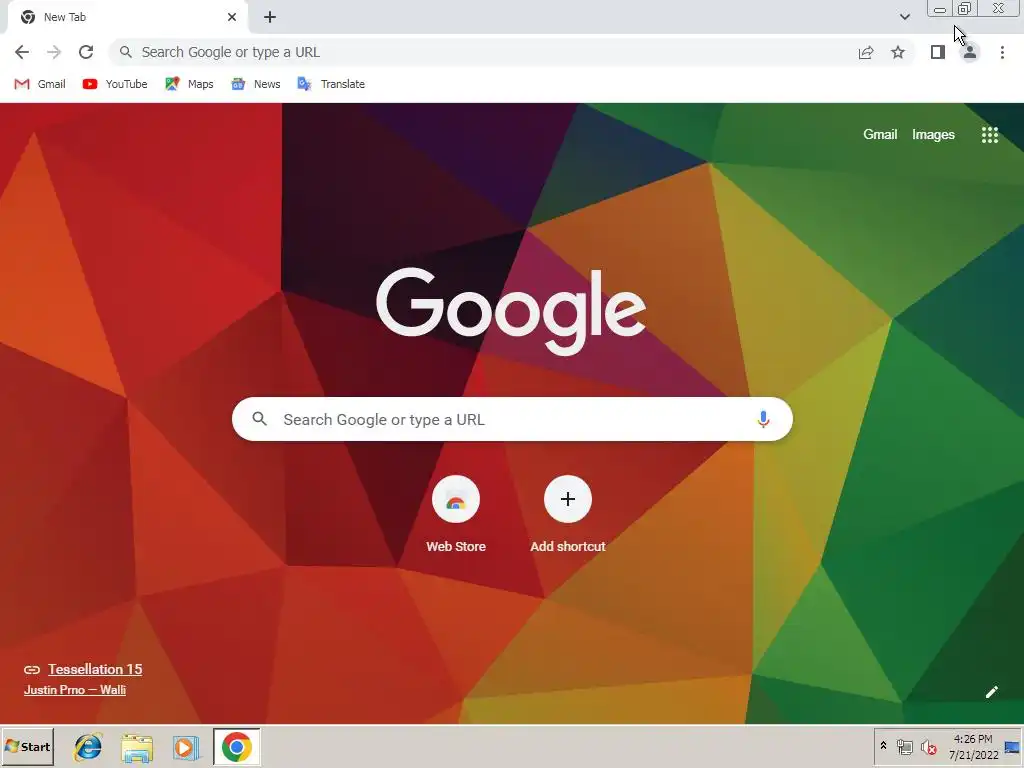The height and width of the screenshot is (768, 1024).
Task: Click the Chrome taskbar icon
Action: click(x=236, y=746)
